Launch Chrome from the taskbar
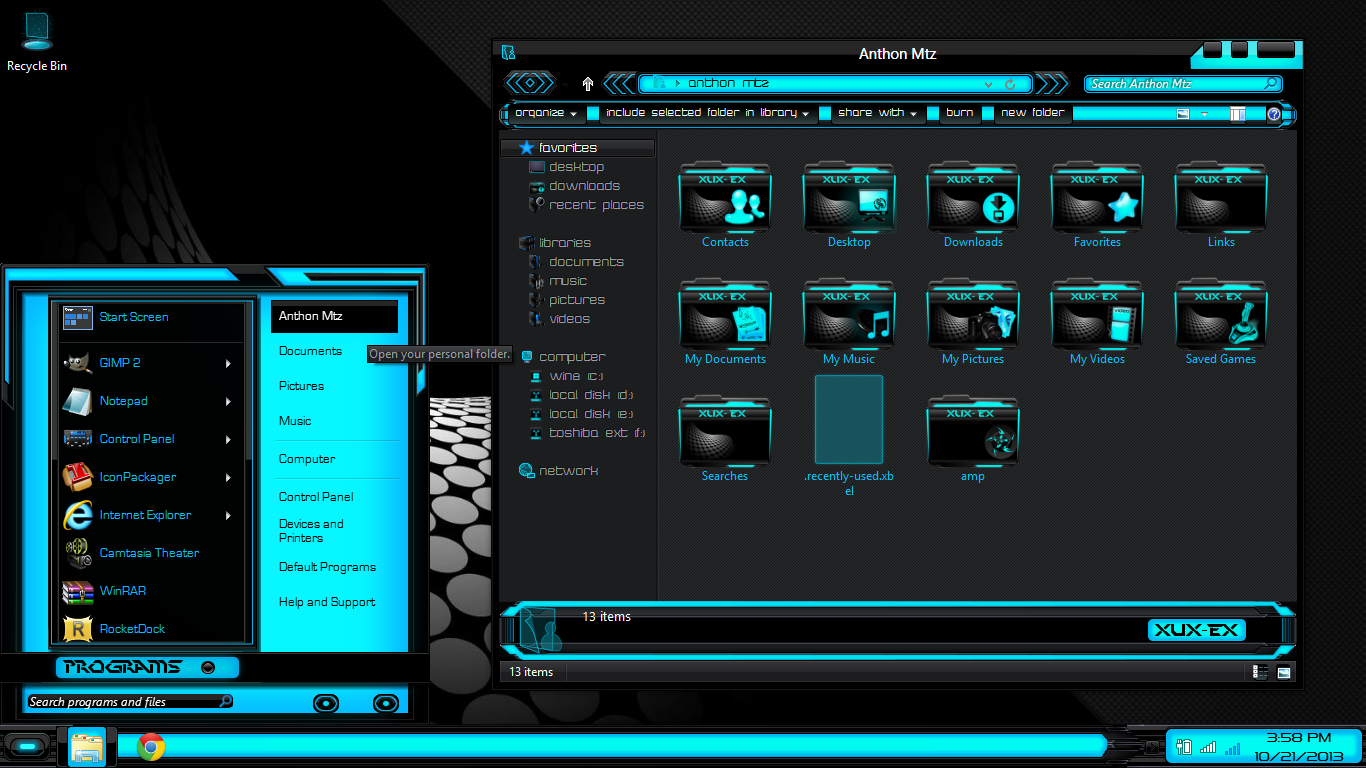1366x768 pixels. [x=151, y=746]
